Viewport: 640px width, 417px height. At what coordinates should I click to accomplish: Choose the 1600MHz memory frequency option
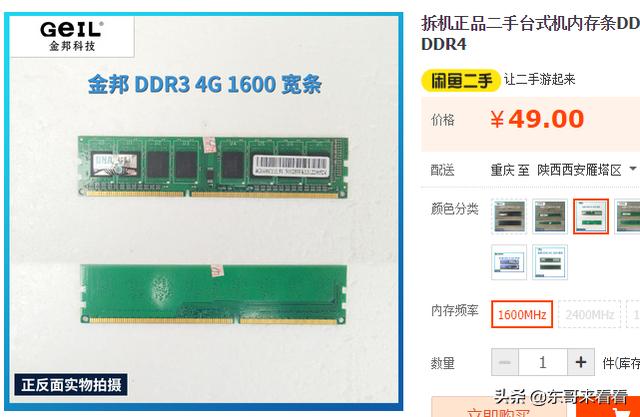tap(522, 314)
